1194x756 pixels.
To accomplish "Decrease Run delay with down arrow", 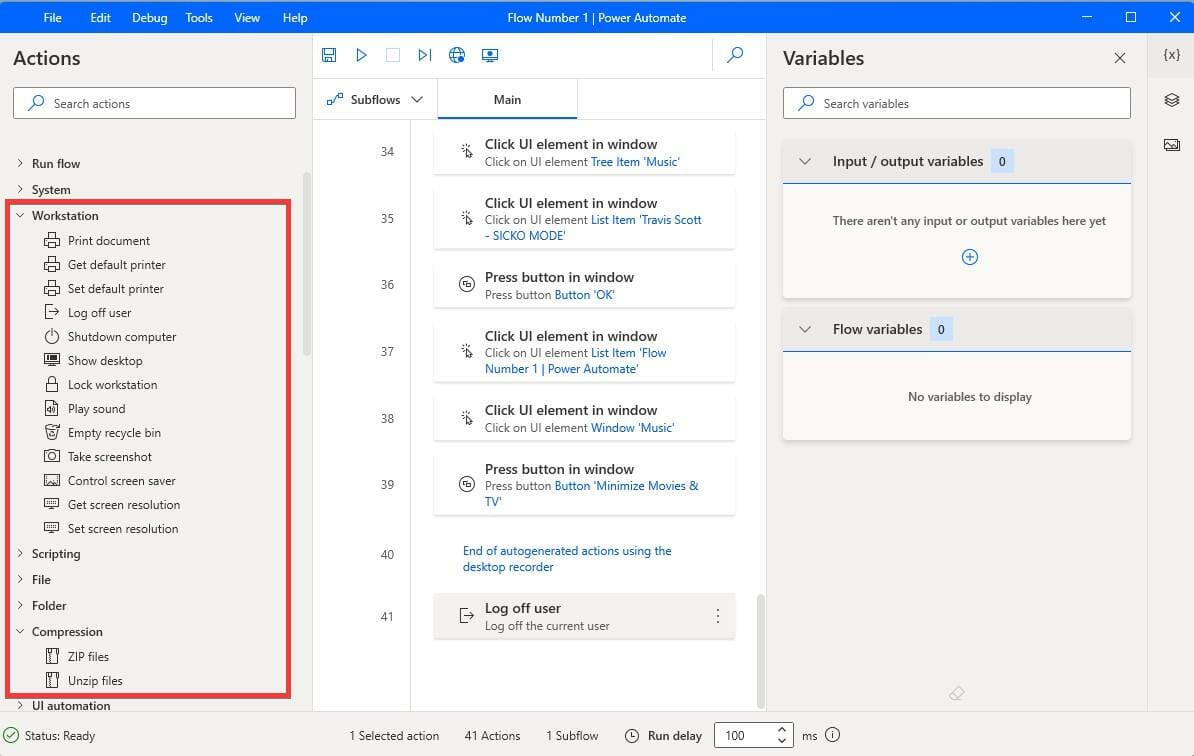I will coord(781,741).
